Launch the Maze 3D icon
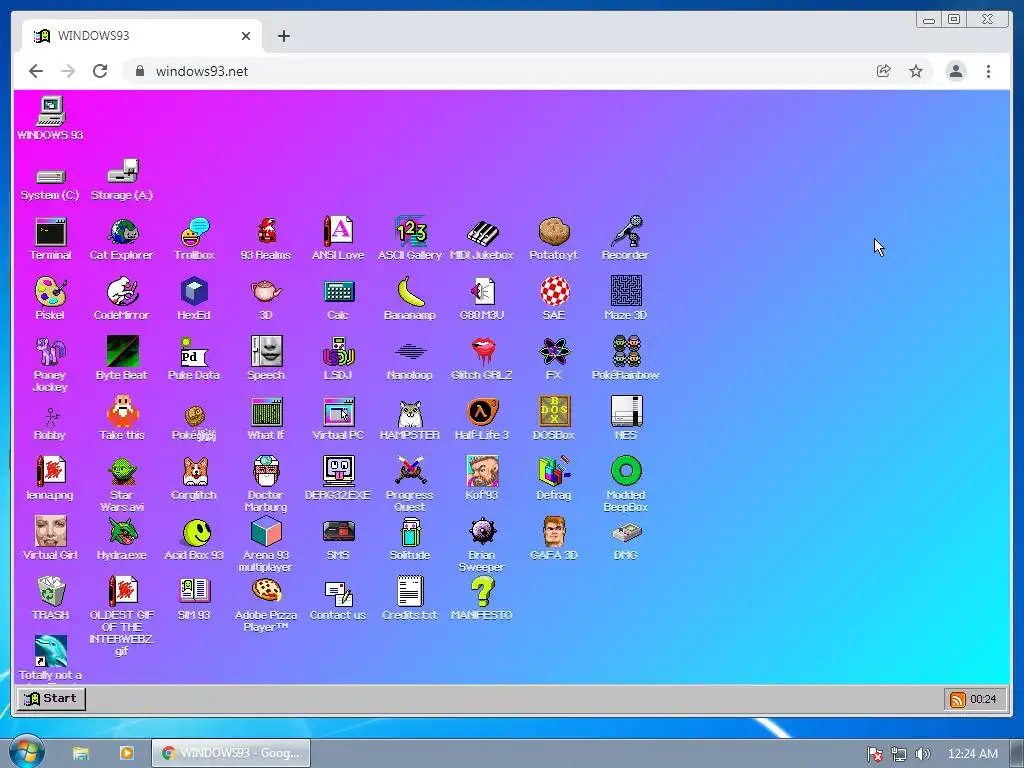The image size is (1024, 768). [x=626, y=292]
